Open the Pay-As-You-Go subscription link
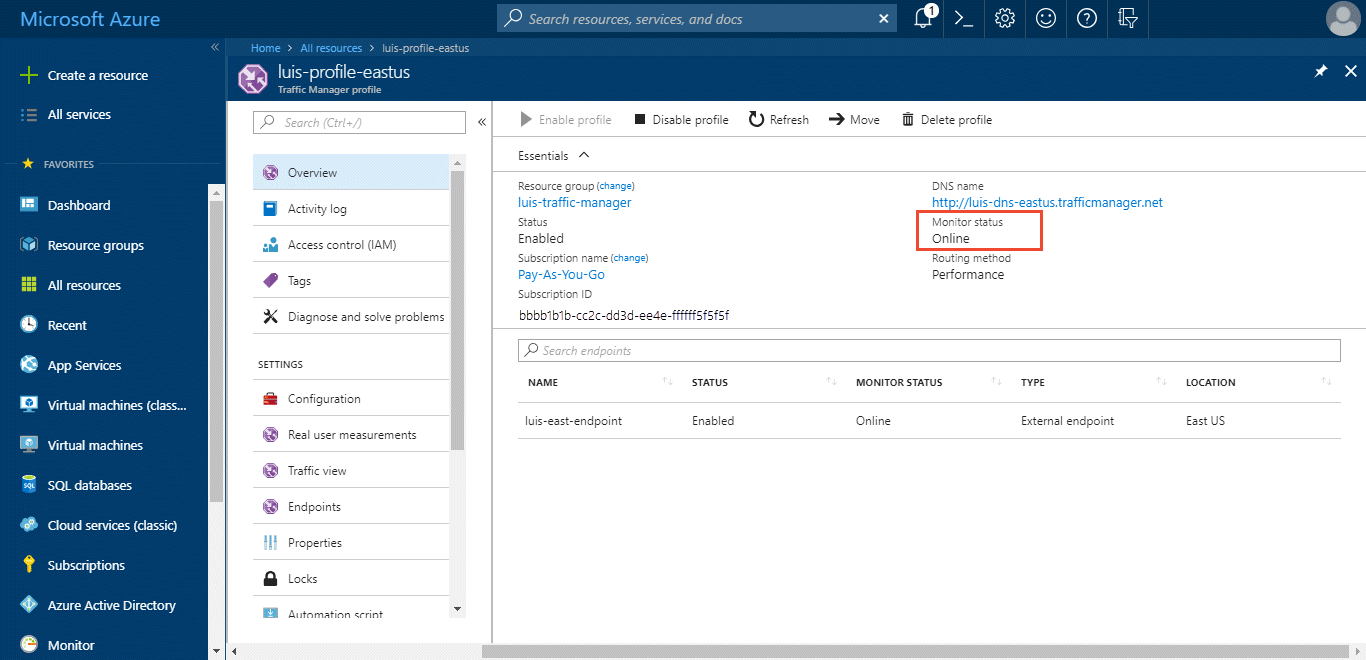Screen dimensions: 1366x660 pos(561,274)
